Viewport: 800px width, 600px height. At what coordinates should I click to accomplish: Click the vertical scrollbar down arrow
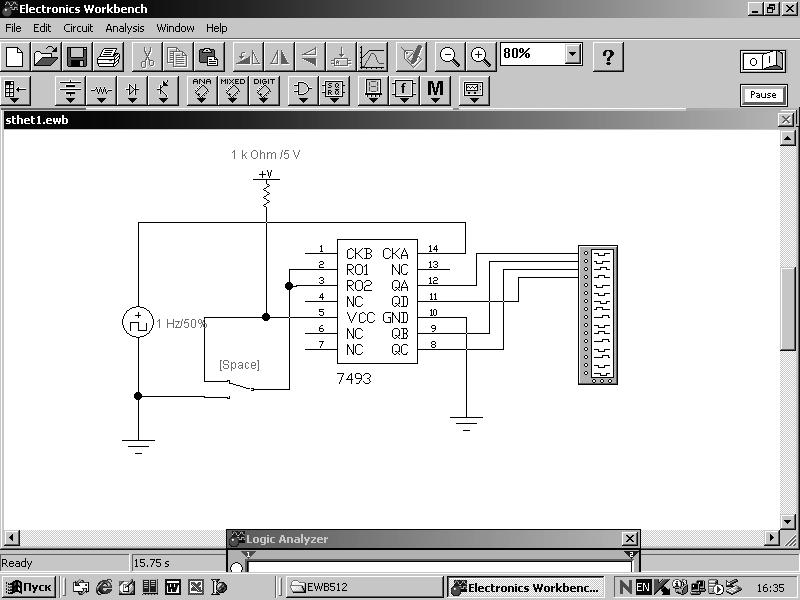point(787,521)
